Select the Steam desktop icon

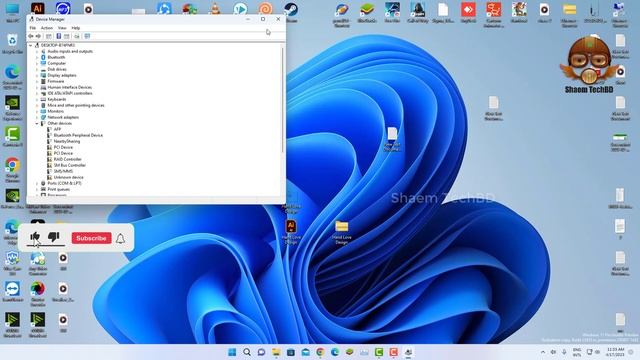(x=291, y=12)
